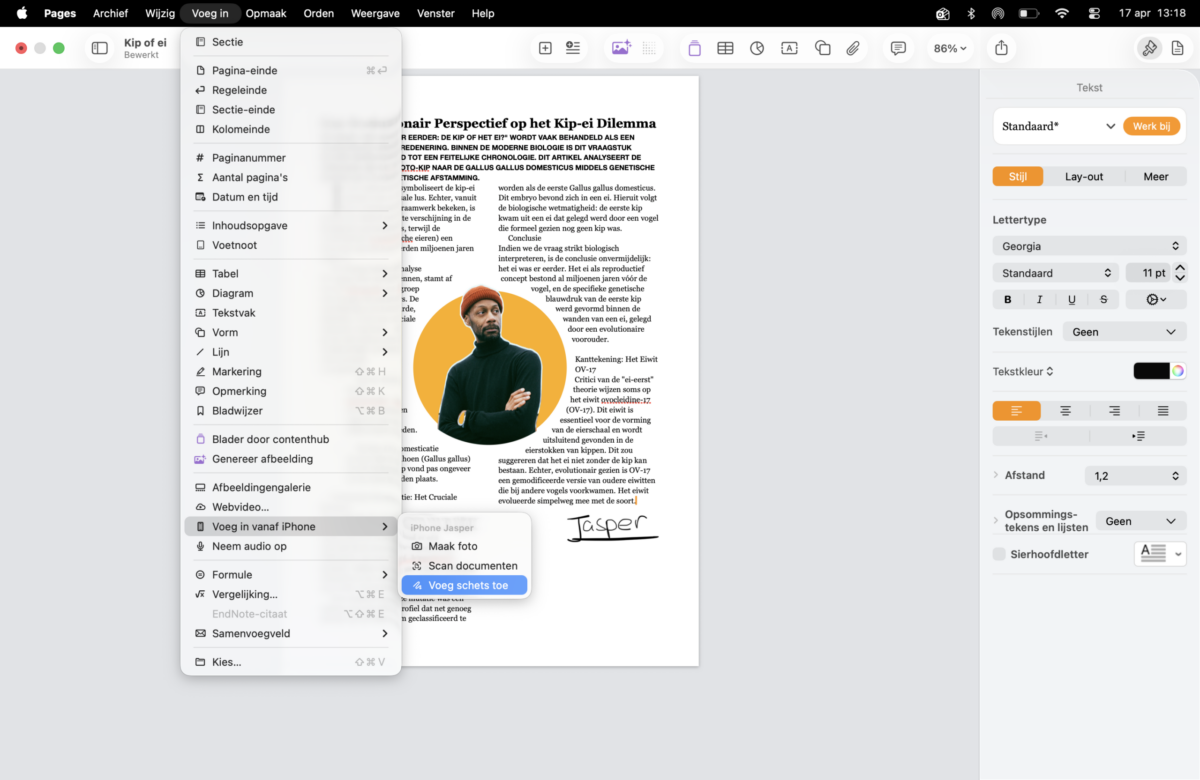Click the table icon in the toolbar
The height and width of the screenshot is (780, 1200).
click(725, 48)
